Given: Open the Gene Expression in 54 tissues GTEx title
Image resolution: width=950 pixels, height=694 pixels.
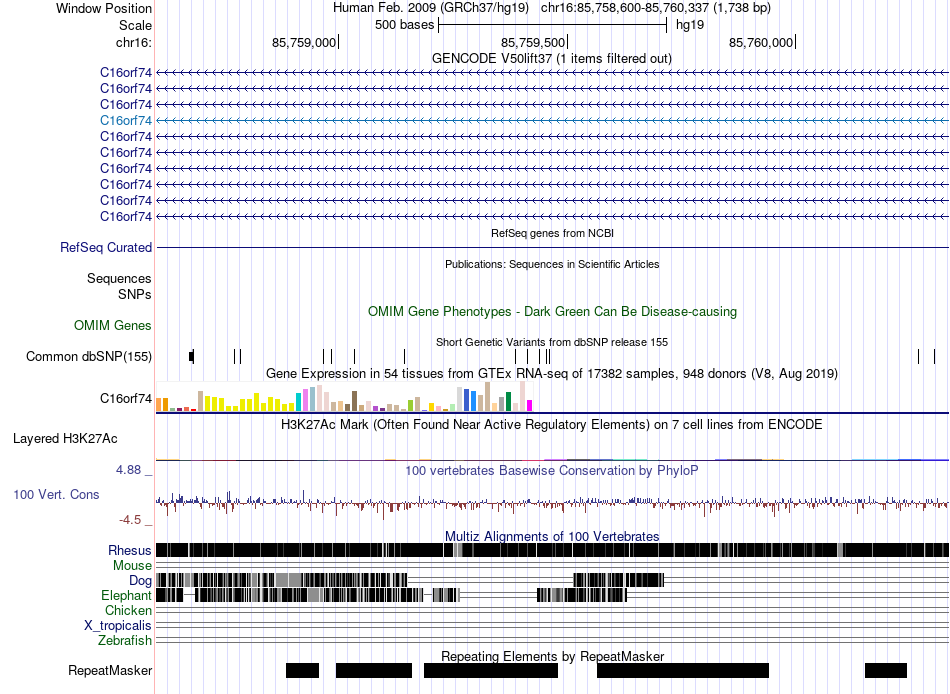Looking at the screenshot, I should pyautogui.click(x=552, y=373).
